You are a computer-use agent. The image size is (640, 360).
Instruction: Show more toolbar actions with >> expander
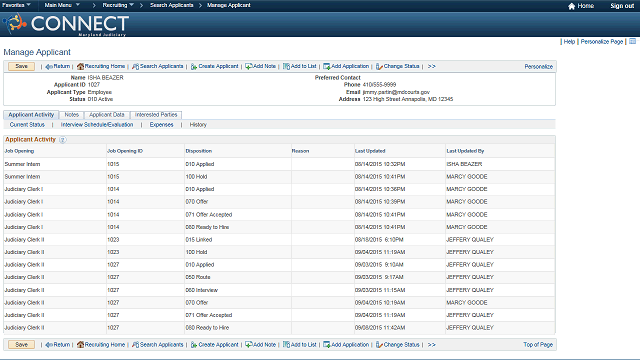pos(431,66)
